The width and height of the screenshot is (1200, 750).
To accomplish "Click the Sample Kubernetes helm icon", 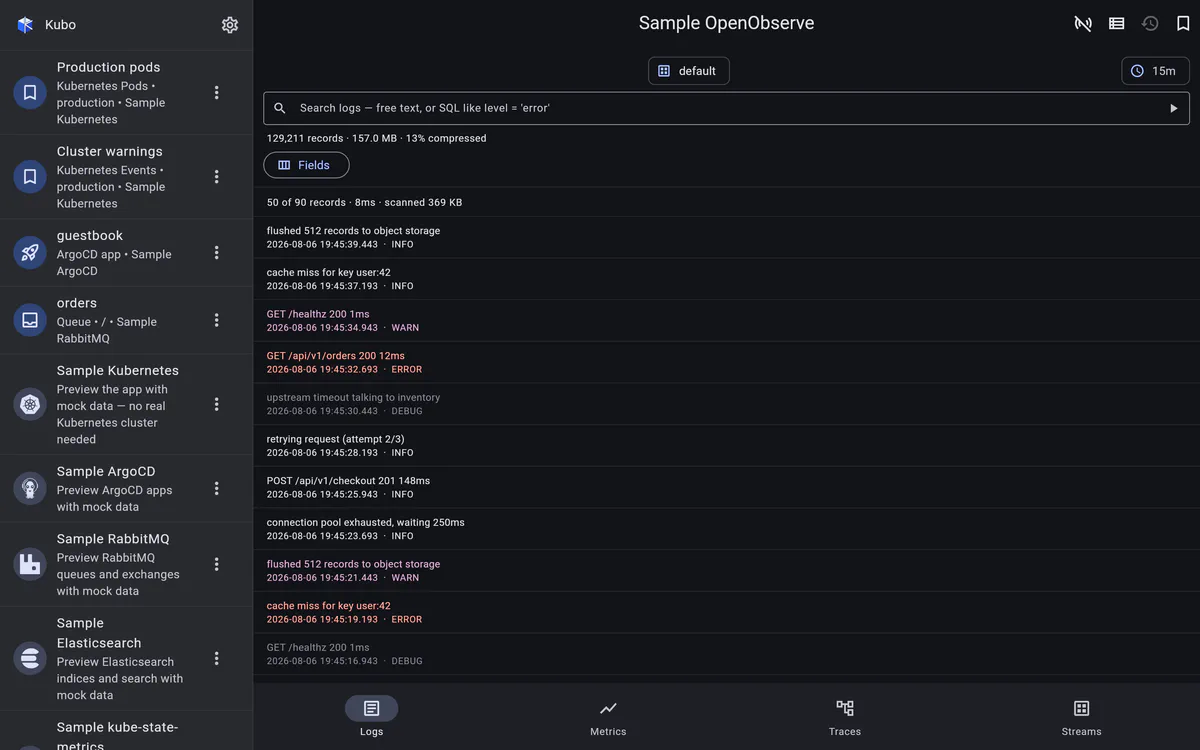I will [30, 404].
